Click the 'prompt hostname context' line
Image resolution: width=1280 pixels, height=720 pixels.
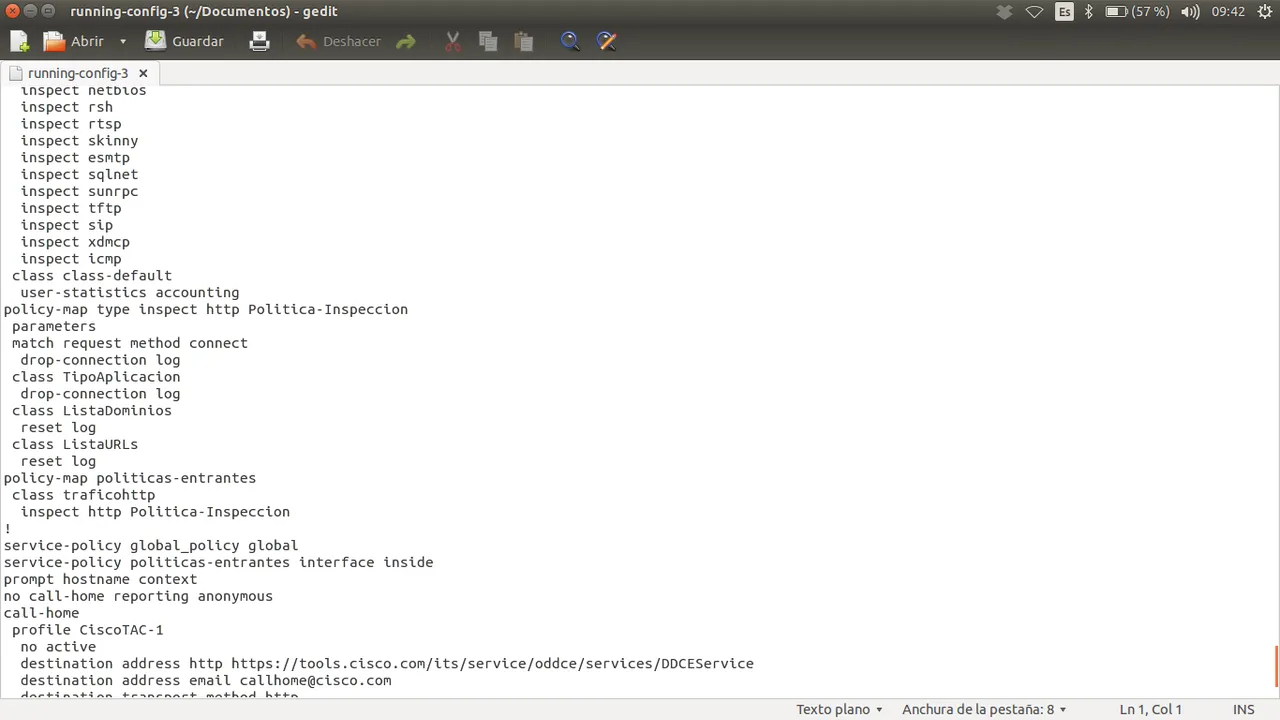pos(100,579)
